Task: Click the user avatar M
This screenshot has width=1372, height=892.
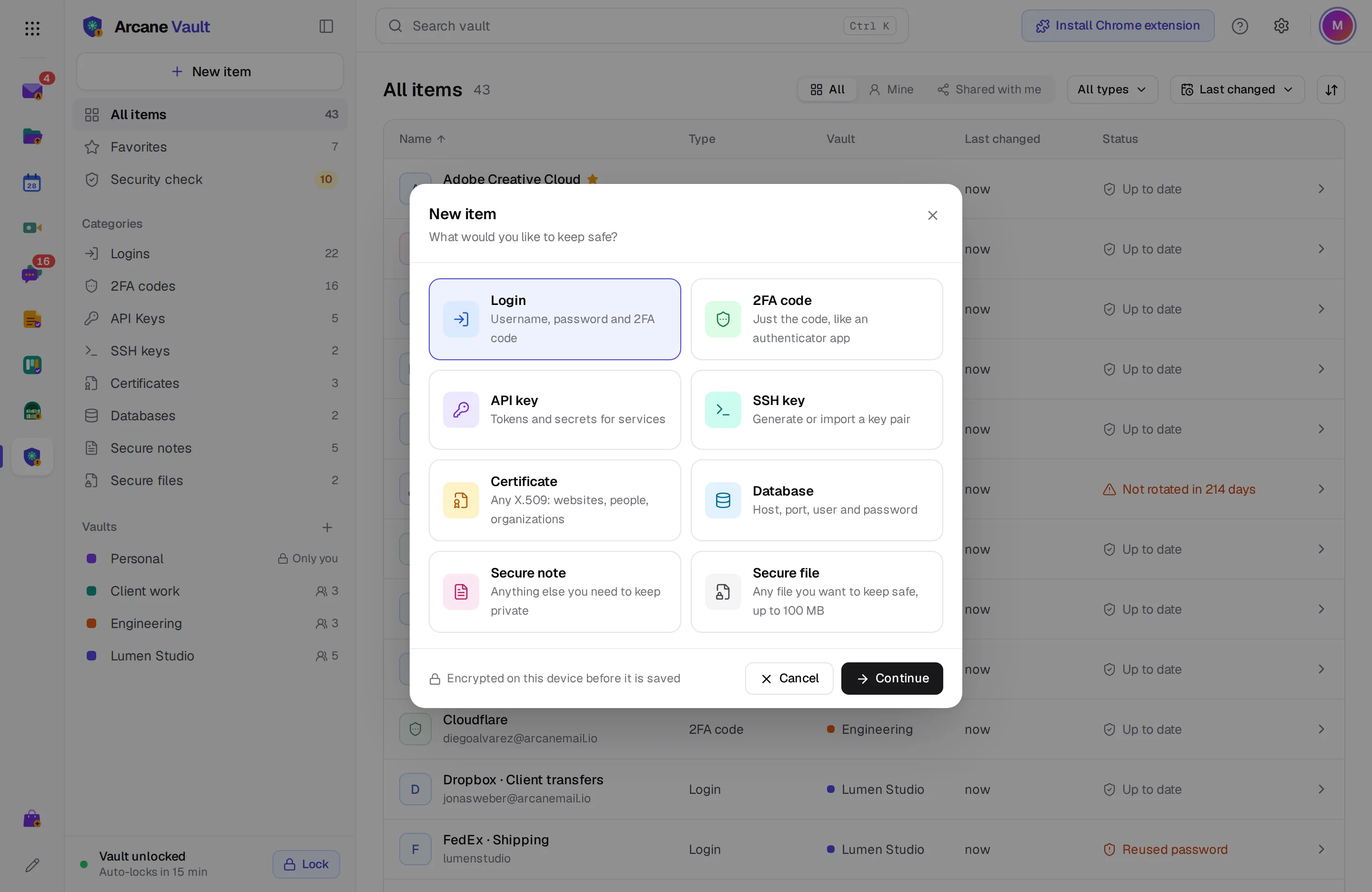Action: tap(1337, 26)
